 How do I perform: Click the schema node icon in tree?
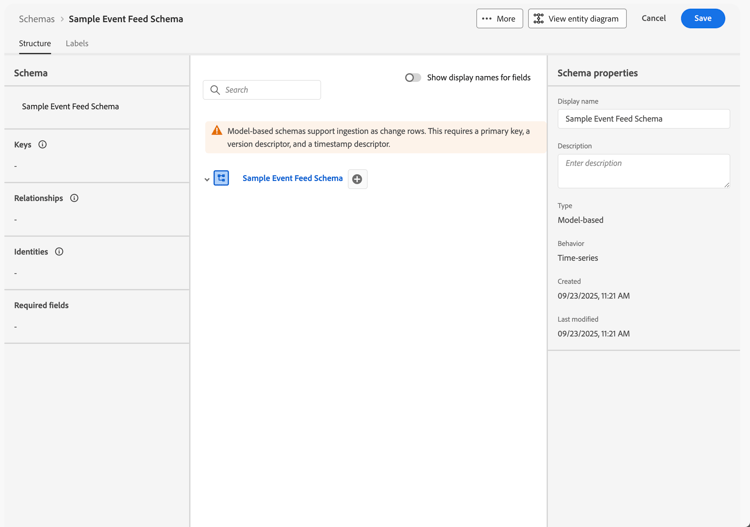click(222, 178)
